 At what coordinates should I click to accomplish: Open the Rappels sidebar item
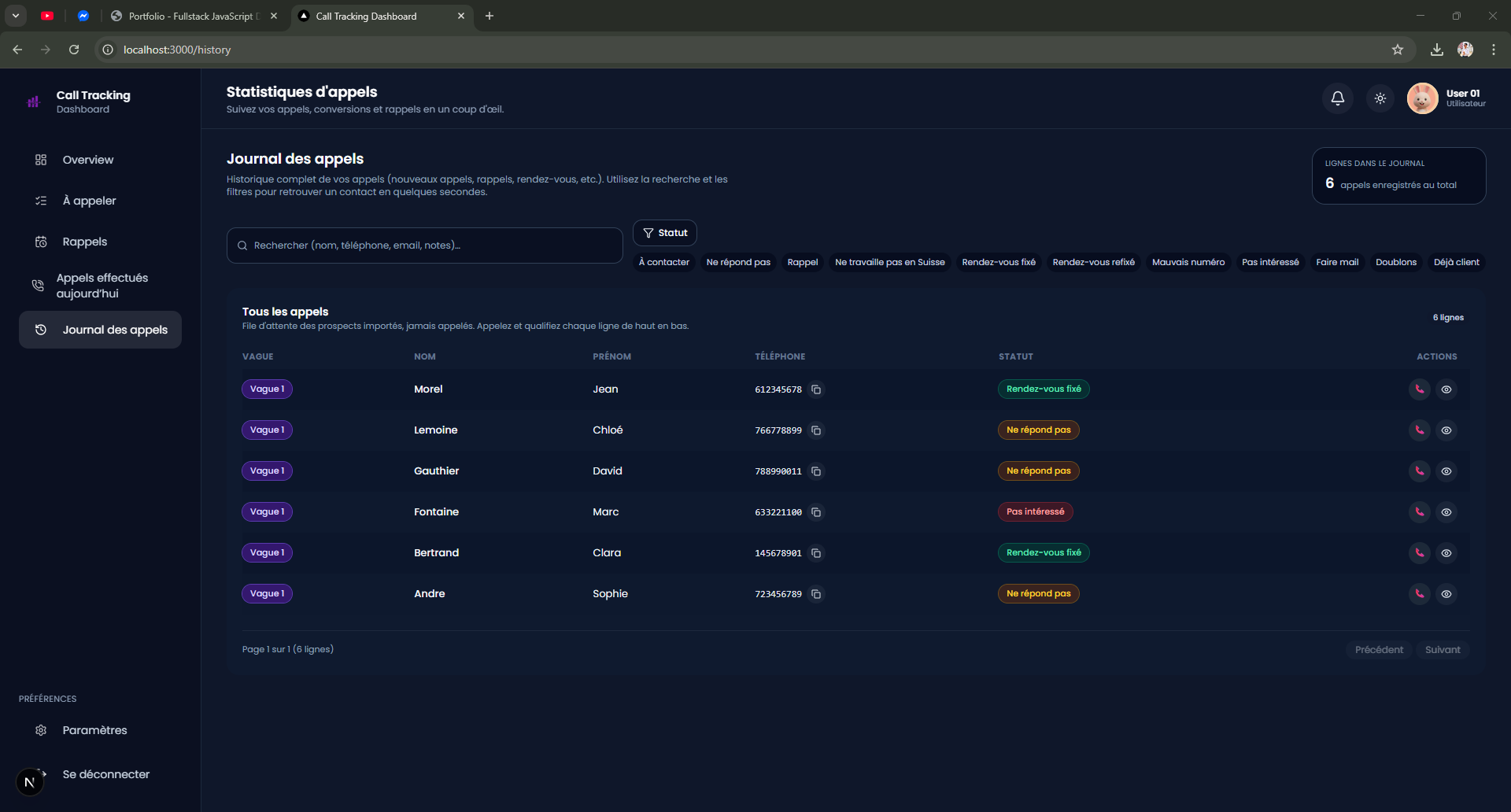click(84, 242)
